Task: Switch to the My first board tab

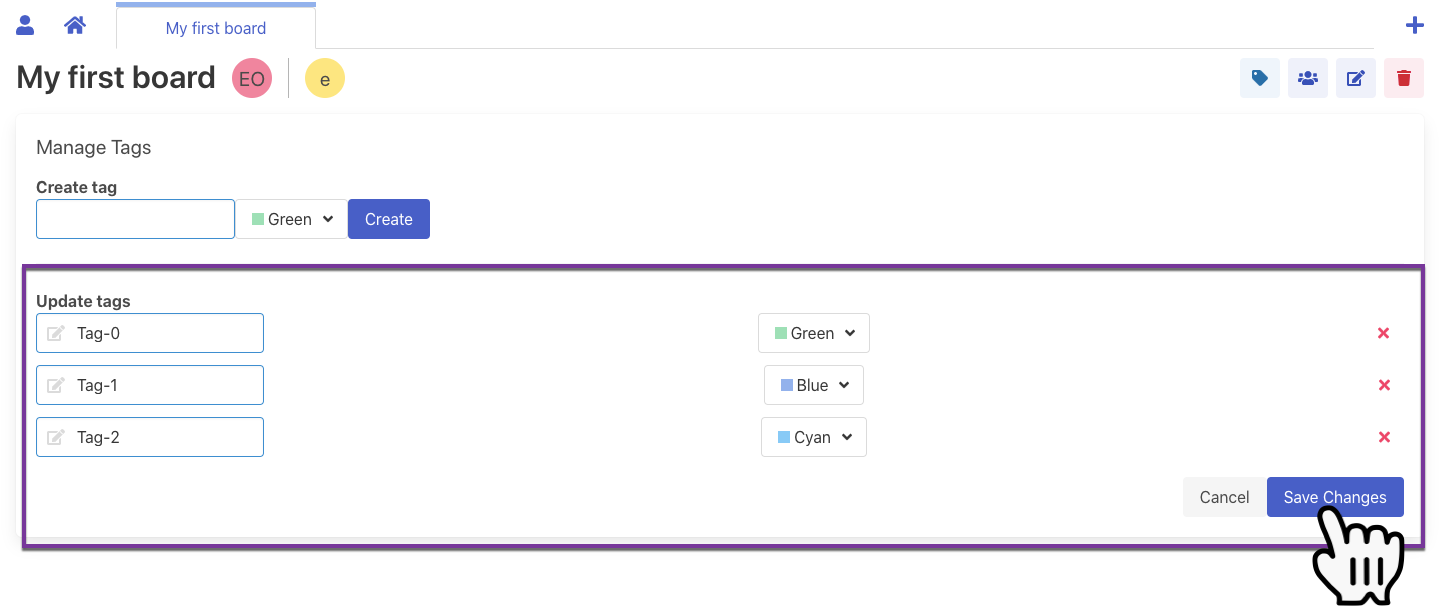Action: 216,28
